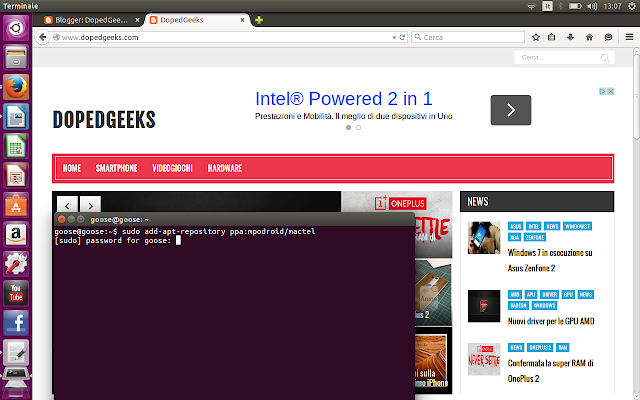Open the Amazon launcher icon

pyautogui.click(x=16, y=234)
